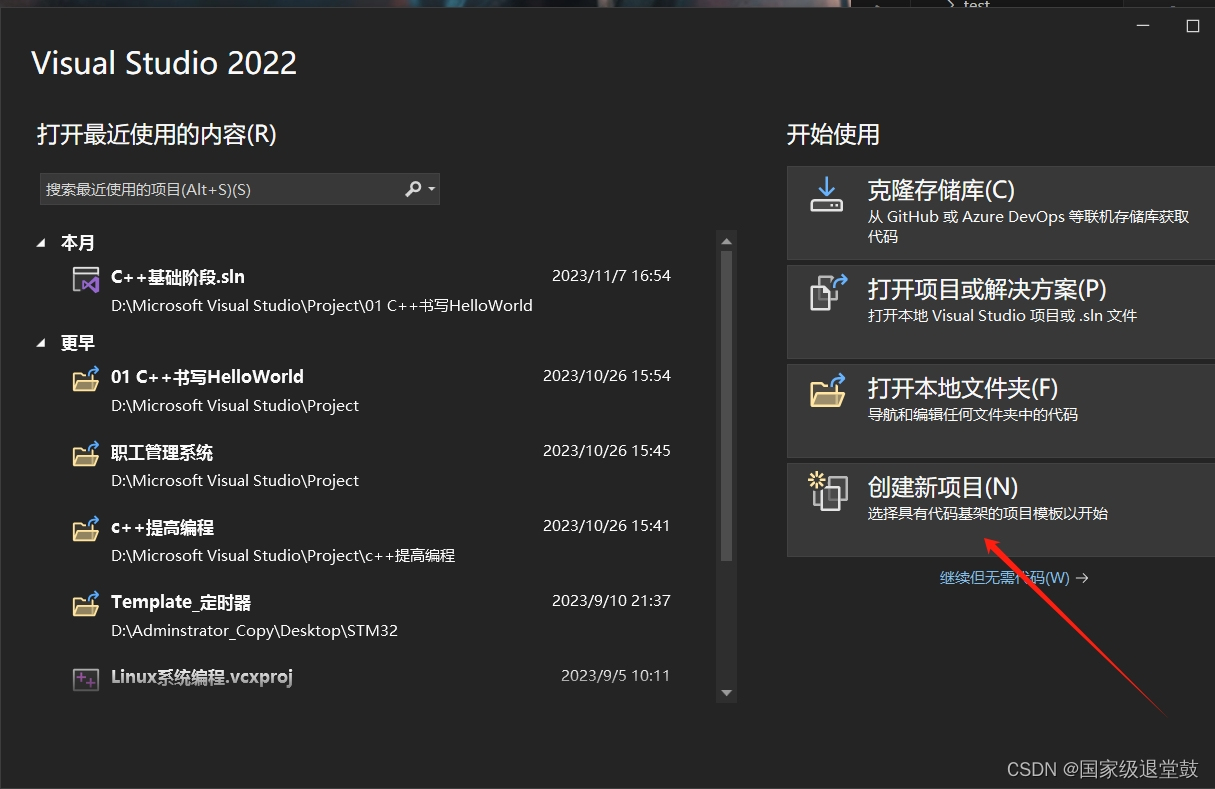Click the solution icon for C++基础阶段.sln
Image resolution: width=1215 pixels, height=789 pixels.
pos(86,279)
